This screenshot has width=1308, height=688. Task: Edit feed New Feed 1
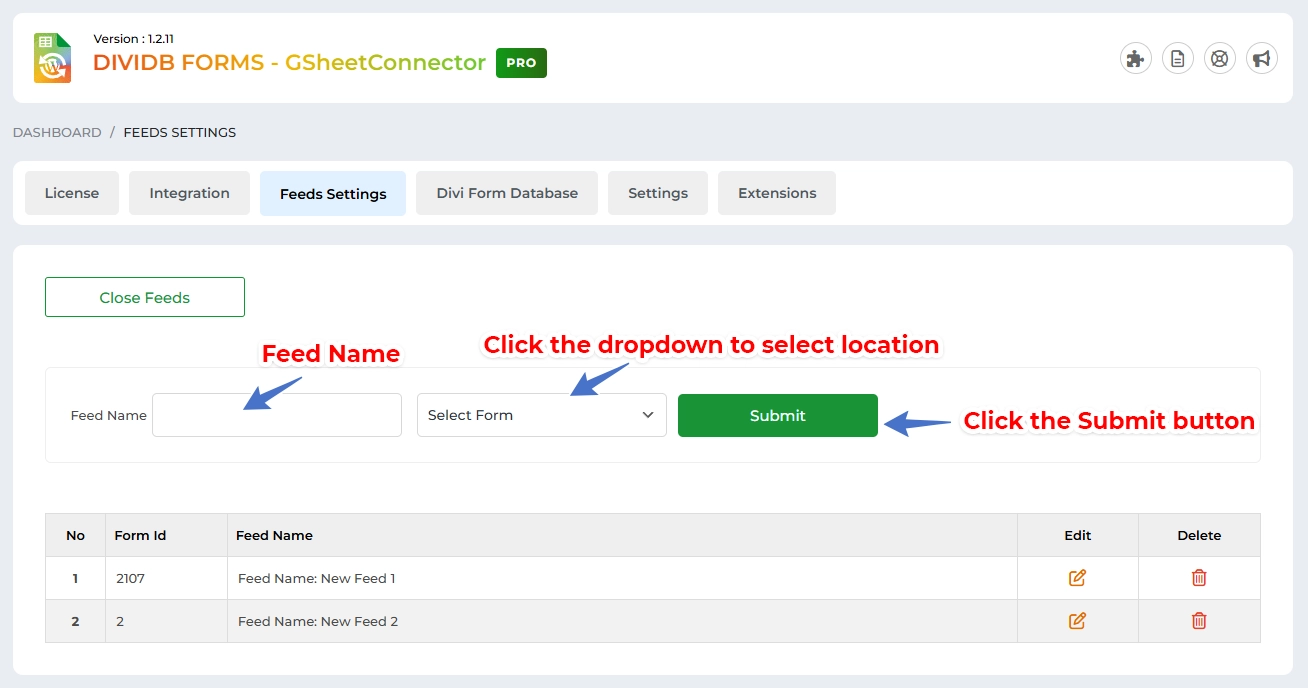tap(1077, 577)
